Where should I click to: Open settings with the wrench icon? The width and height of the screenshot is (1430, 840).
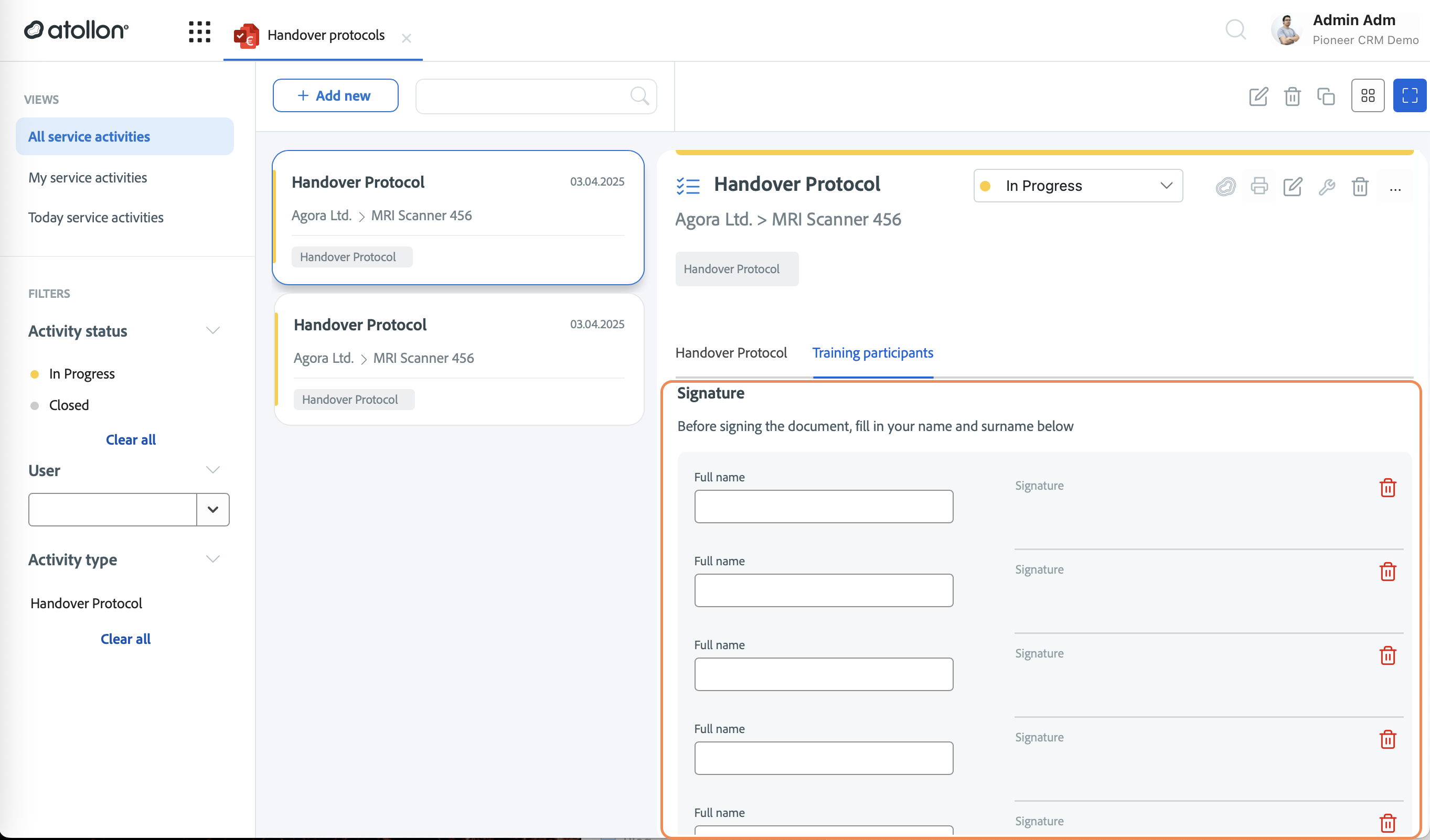click(x=1327, y=186)
